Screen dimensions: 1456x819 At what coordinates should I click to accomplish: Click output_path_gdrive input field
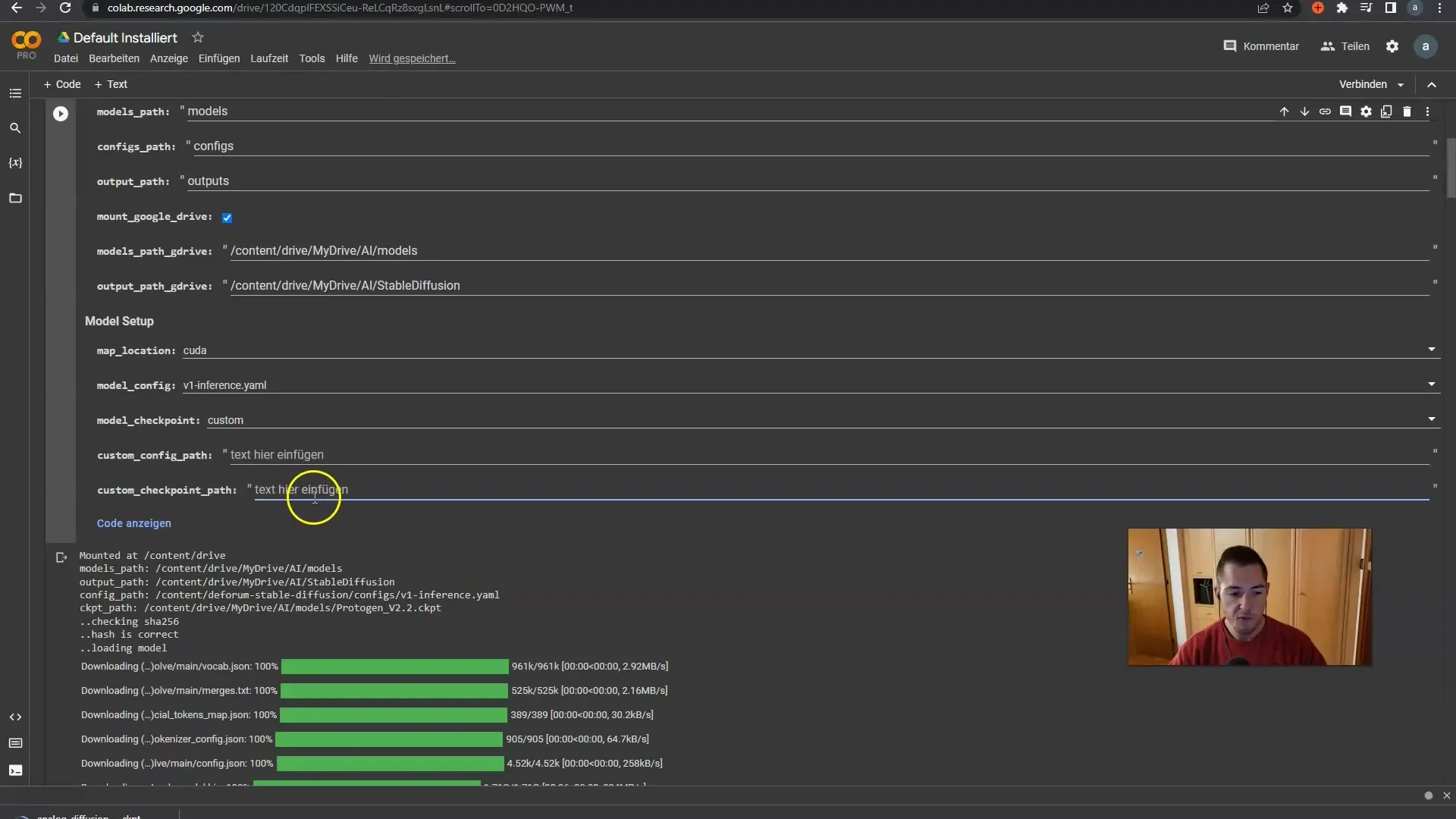[x=829, y=286]
